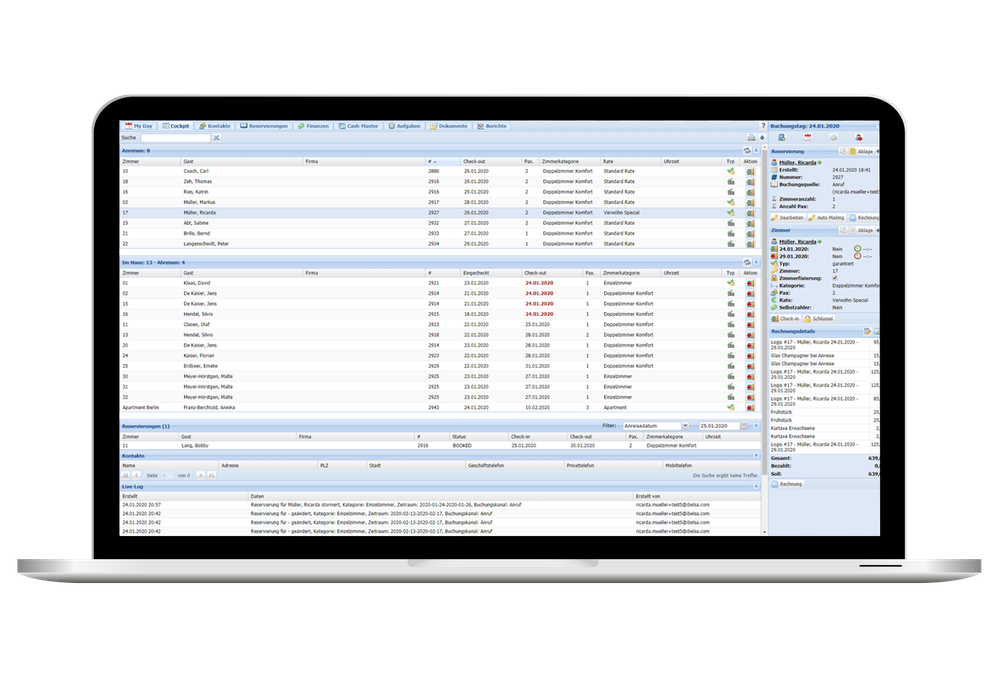Check out Clasen, Olaf via action icon
Viewport: 1000px width, 677px height.
pos(751,324)
